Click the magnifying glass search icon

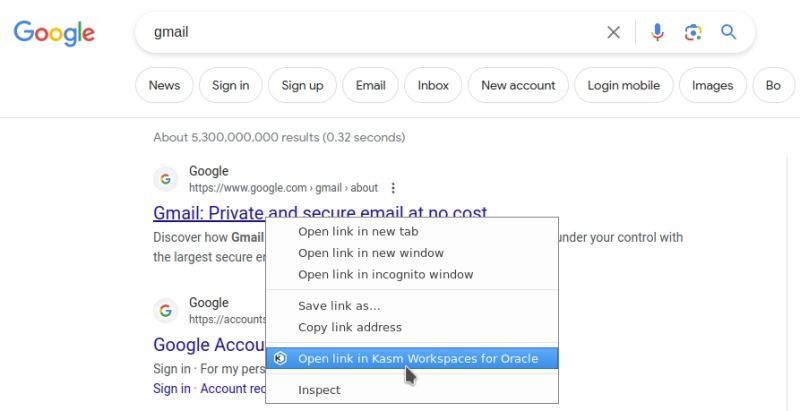pos(729,32)
